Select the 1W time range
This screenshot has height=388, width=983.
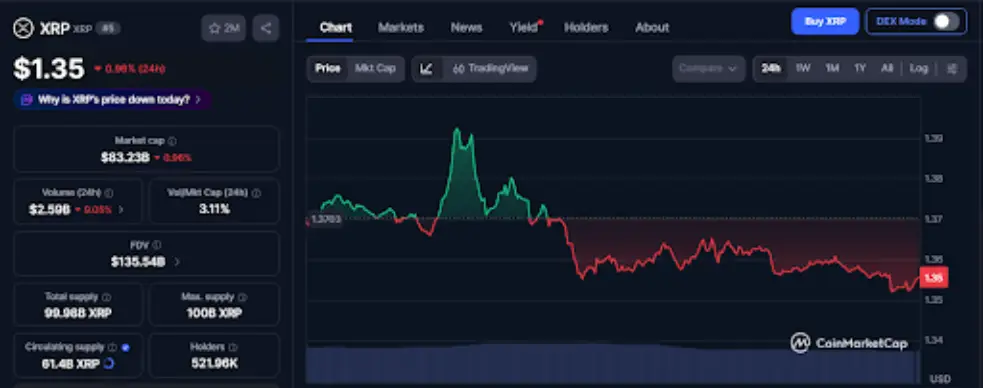point(803,68)
